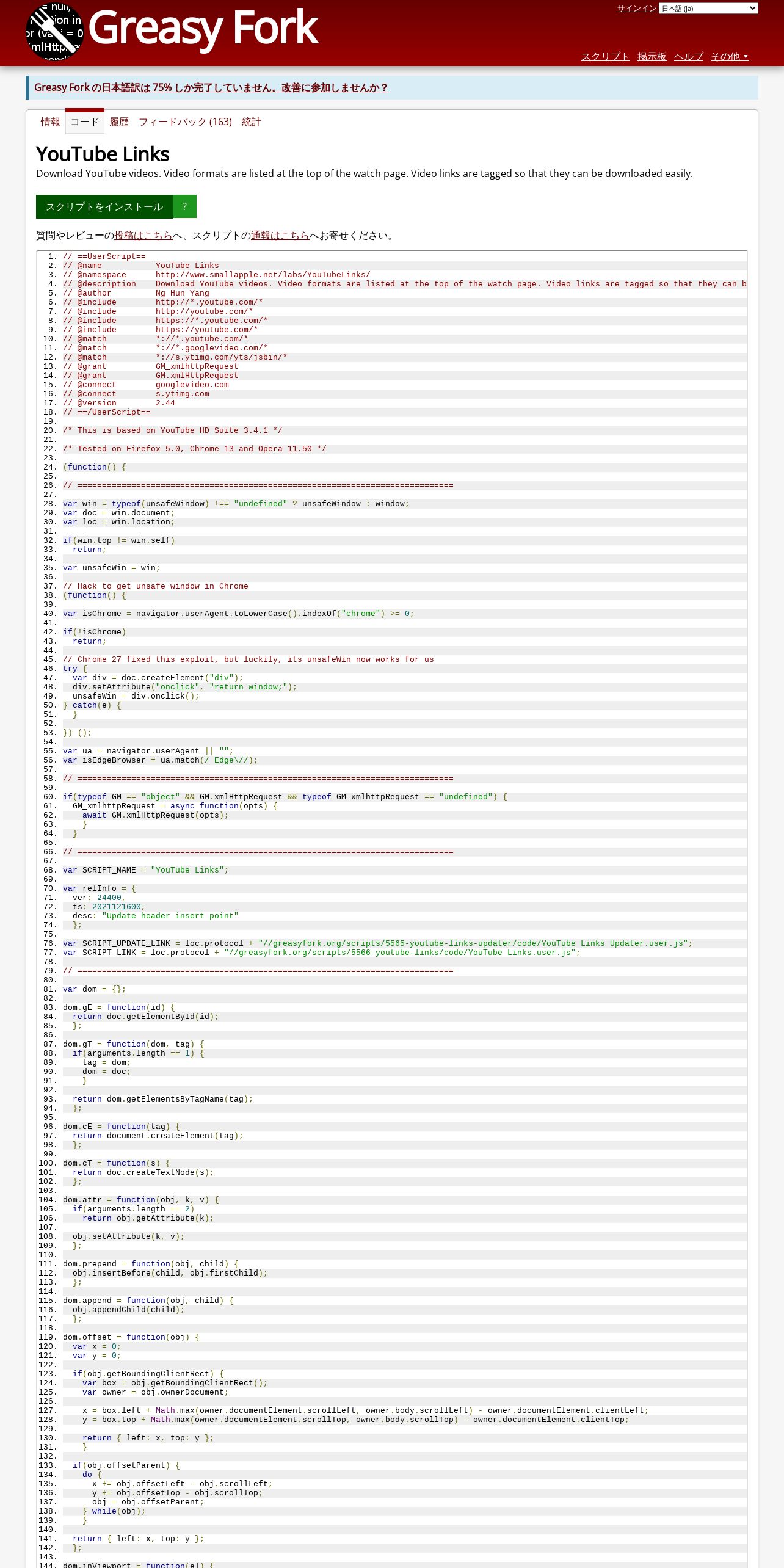Click the 'var SCRIPT_LINK' code line
This screenshot has width=784, height=1568.
(322, 953)
